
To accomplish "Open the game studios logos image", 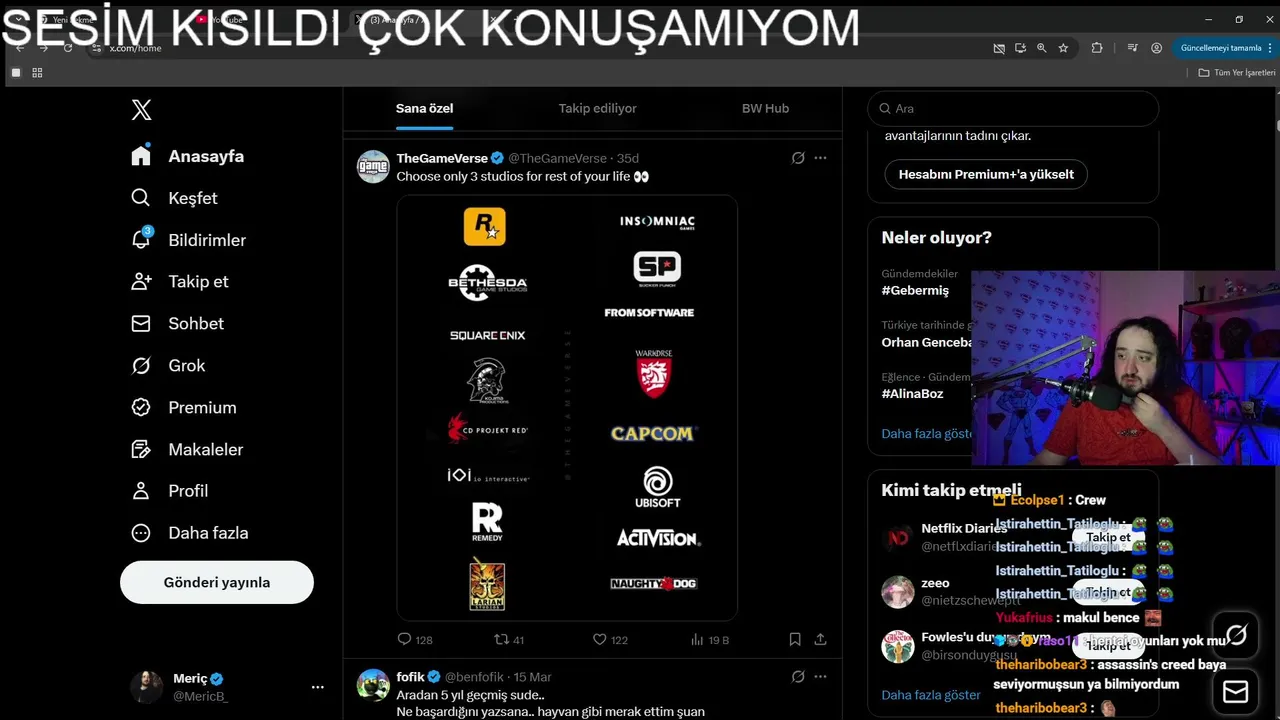I will point(567,408).
